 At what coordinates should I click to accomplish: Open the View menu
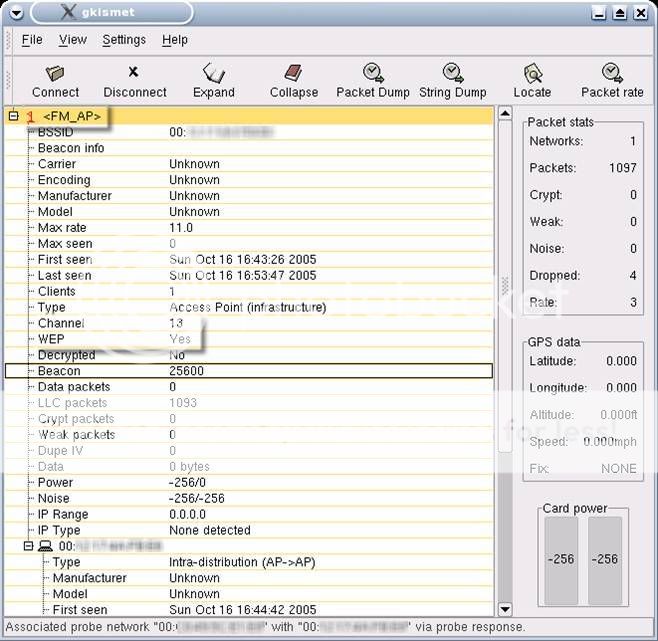(x=73, y=40)
